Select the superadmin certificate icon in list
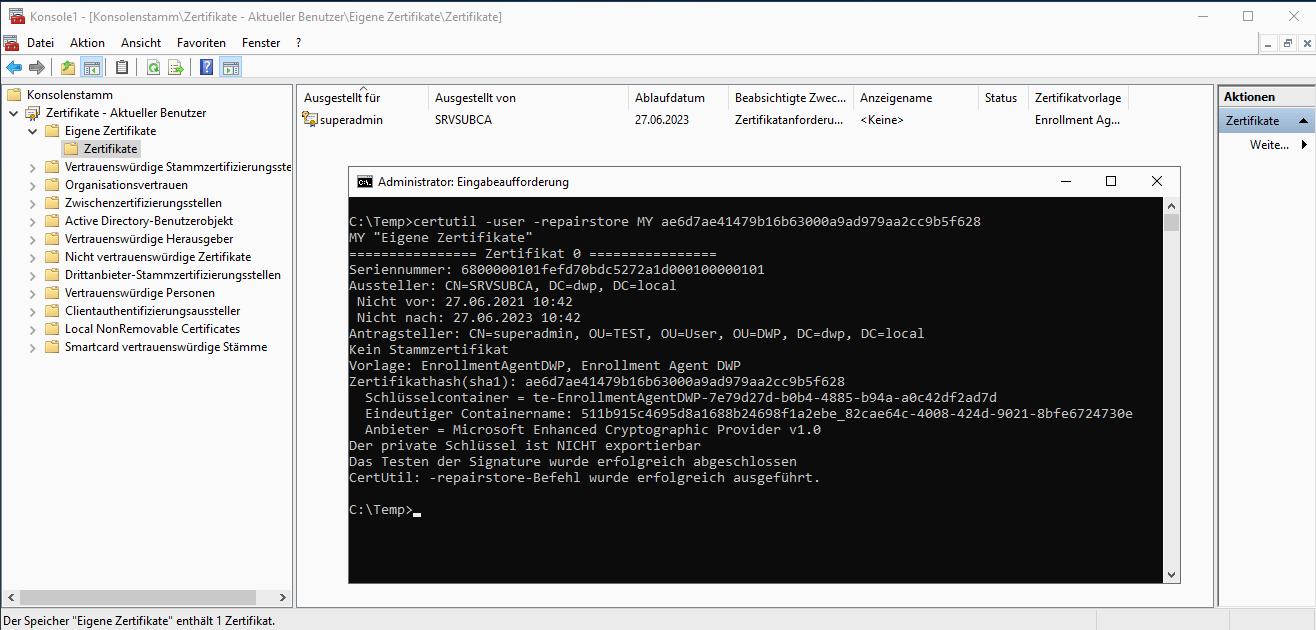 pos(310,120)
